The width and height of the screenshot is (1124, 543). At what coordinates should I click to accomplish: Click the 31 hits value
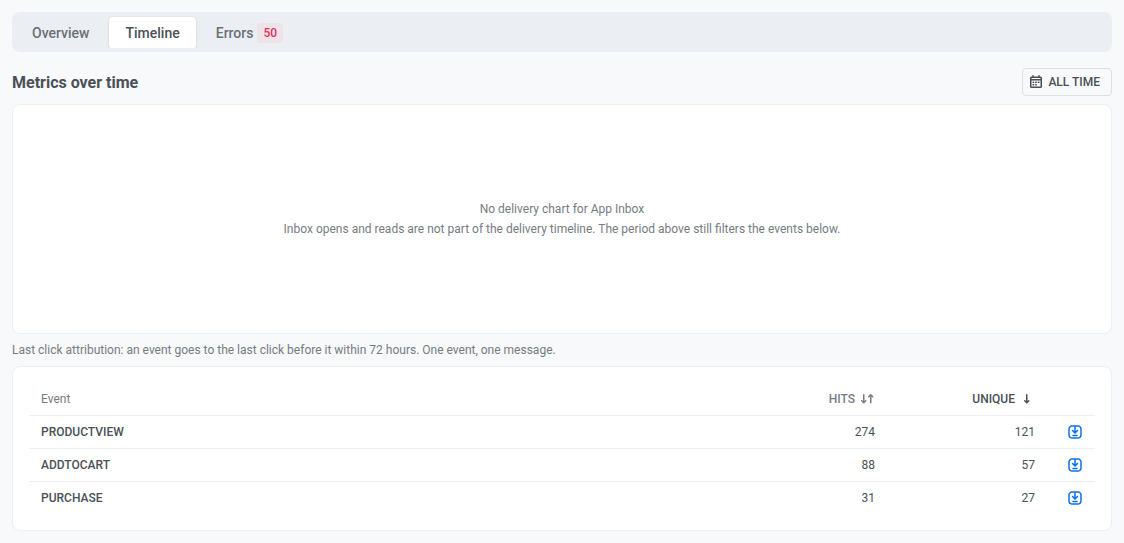click(868, 498)
